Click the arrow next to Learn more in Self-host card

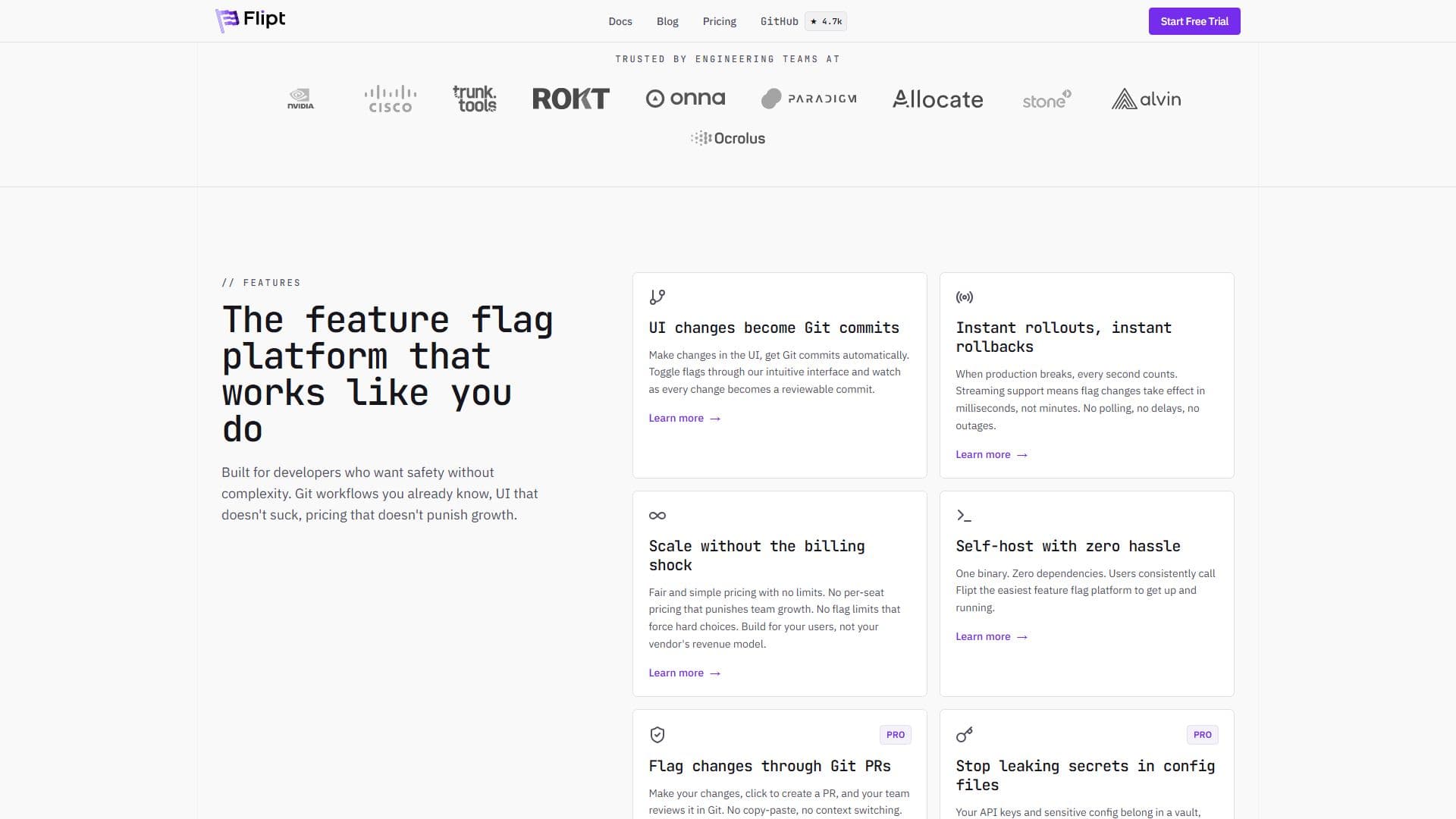tap(1022, 637)
